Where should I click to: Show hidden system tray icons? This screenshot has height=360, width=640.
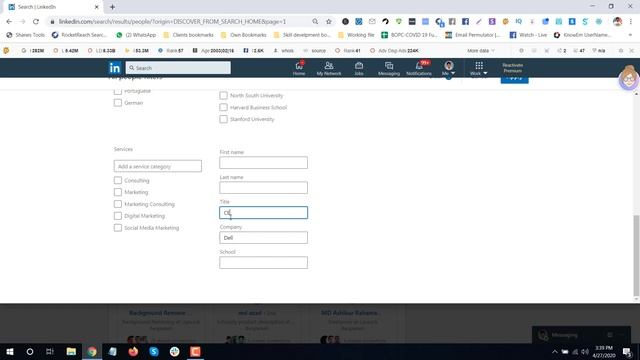[554, 351]
